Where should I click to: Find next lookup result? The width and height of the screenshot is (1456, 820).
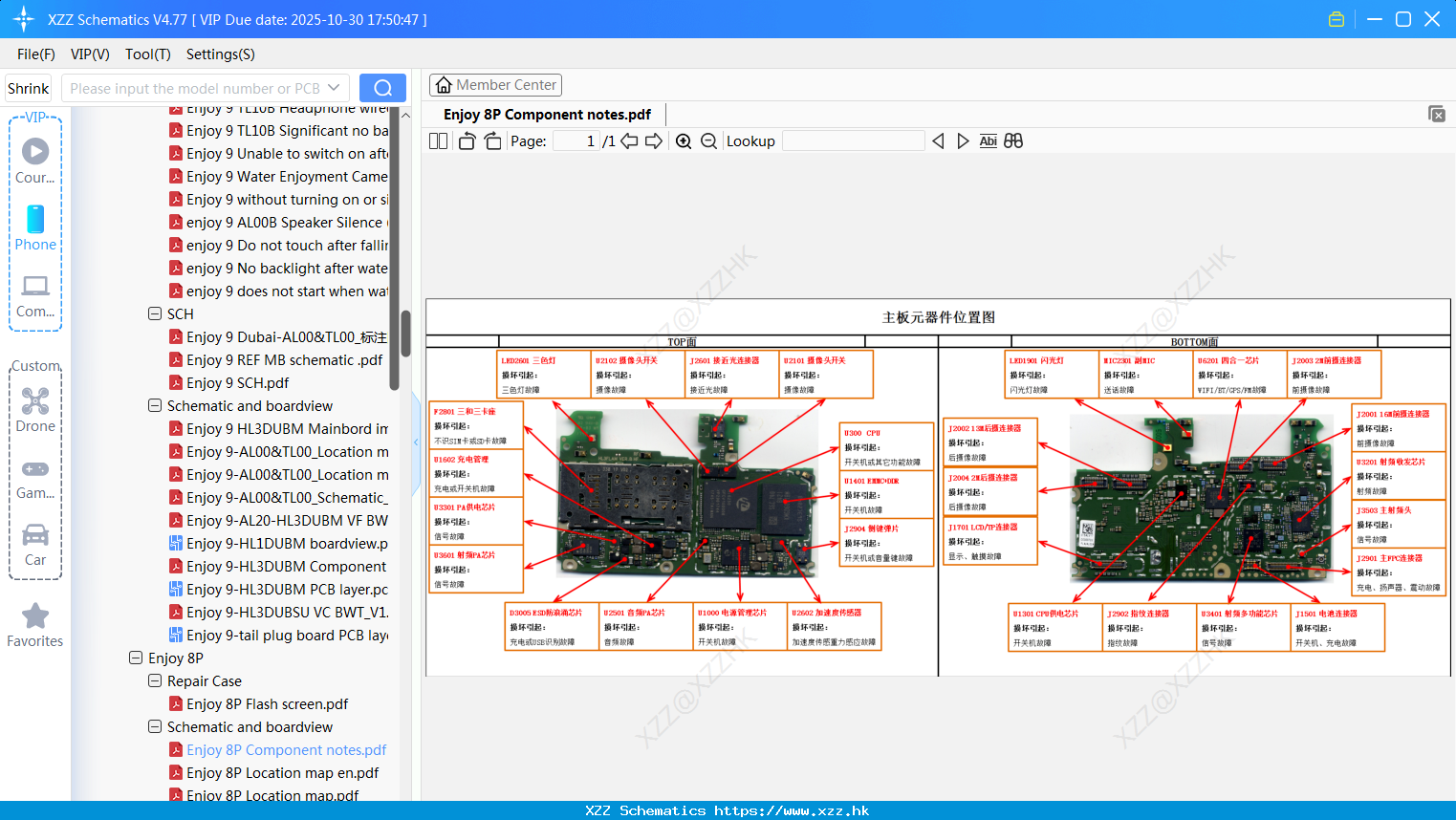pos(963,140)
